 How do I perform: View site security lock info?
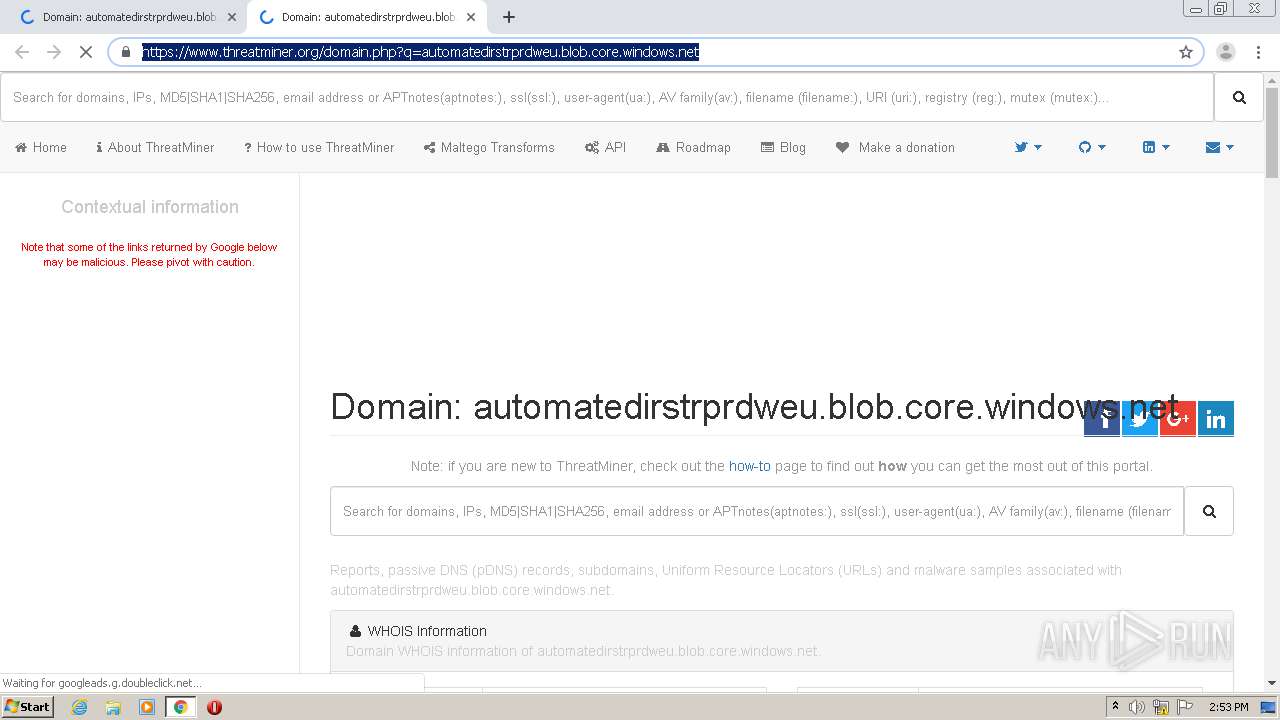pyautogui.click(x=126, y=52)
